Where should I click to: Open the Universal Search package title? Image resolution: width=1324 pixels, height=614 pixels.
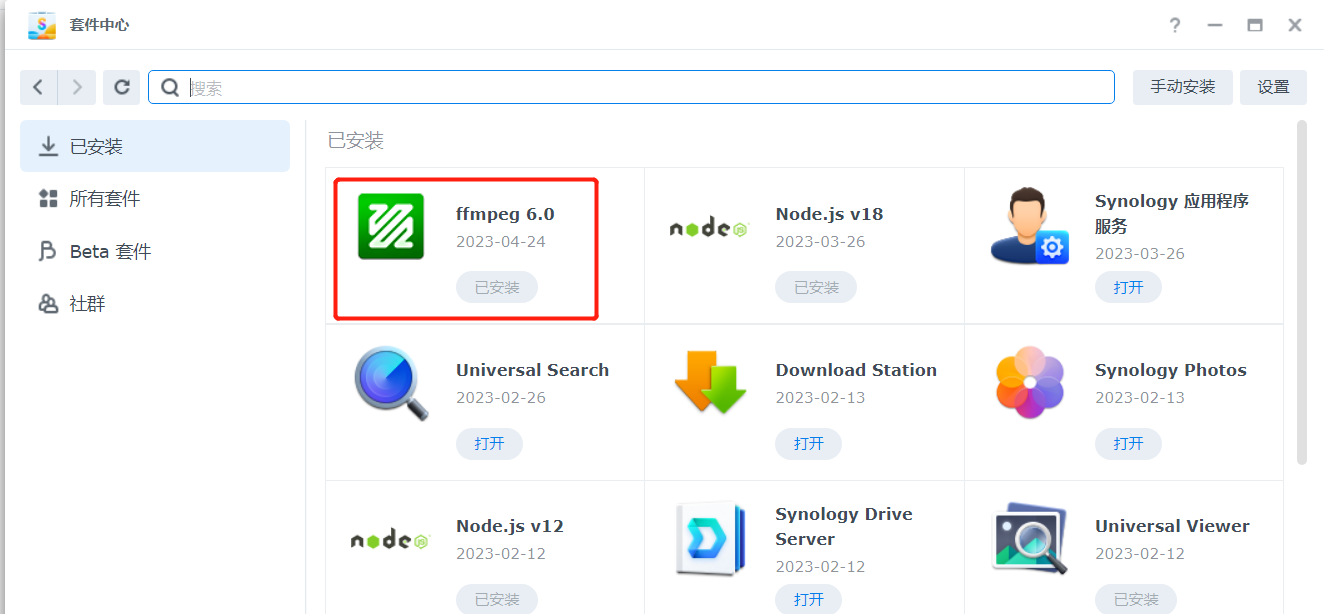(532, 370)
